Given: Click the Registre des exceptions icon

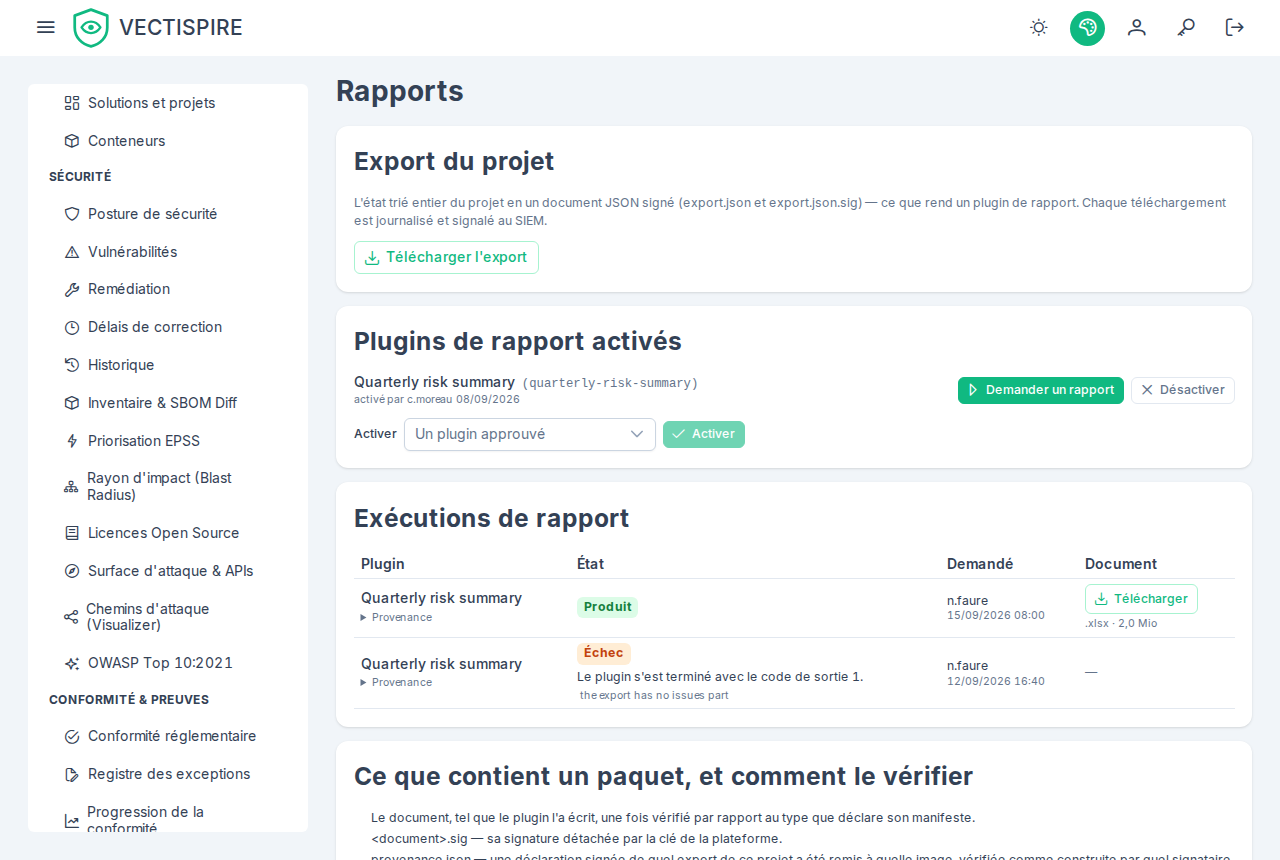Looking at the screenshot, I should click(72, 774).
